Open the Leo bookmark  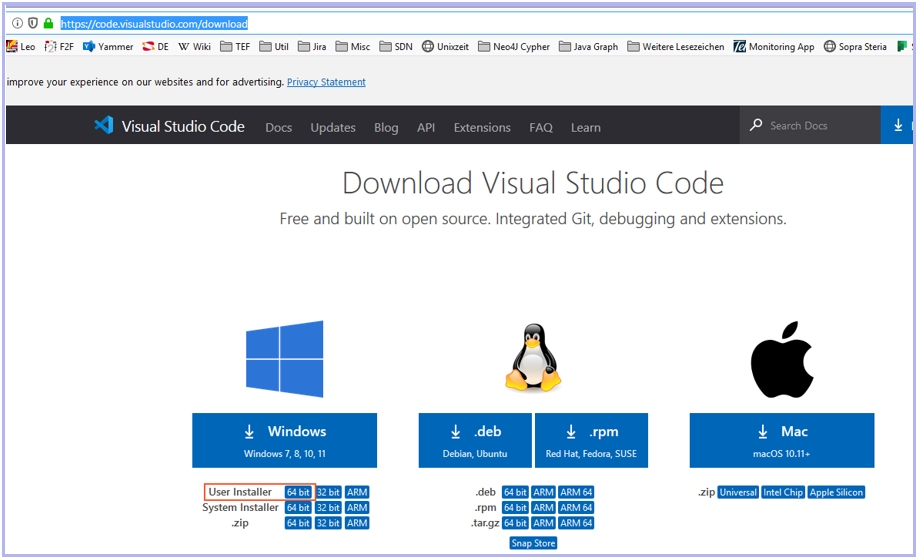click(x=21, y=46)
